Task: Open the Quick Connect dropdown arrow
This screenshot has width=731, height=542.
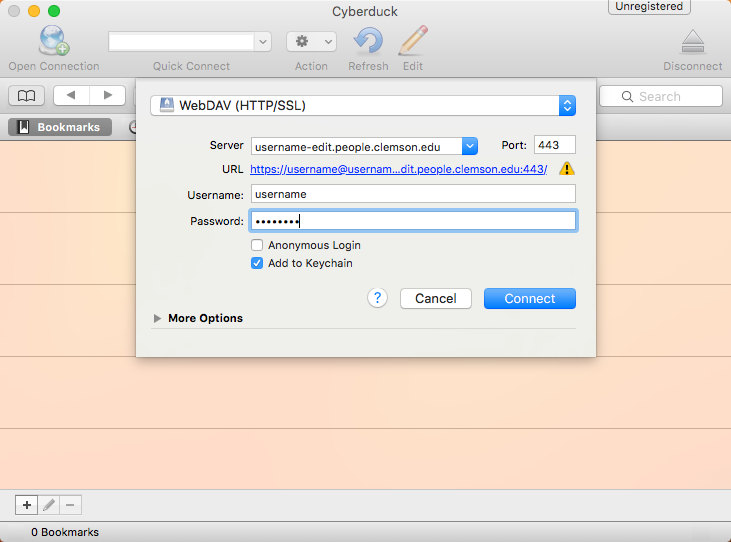Action: [x=263, y=42]
